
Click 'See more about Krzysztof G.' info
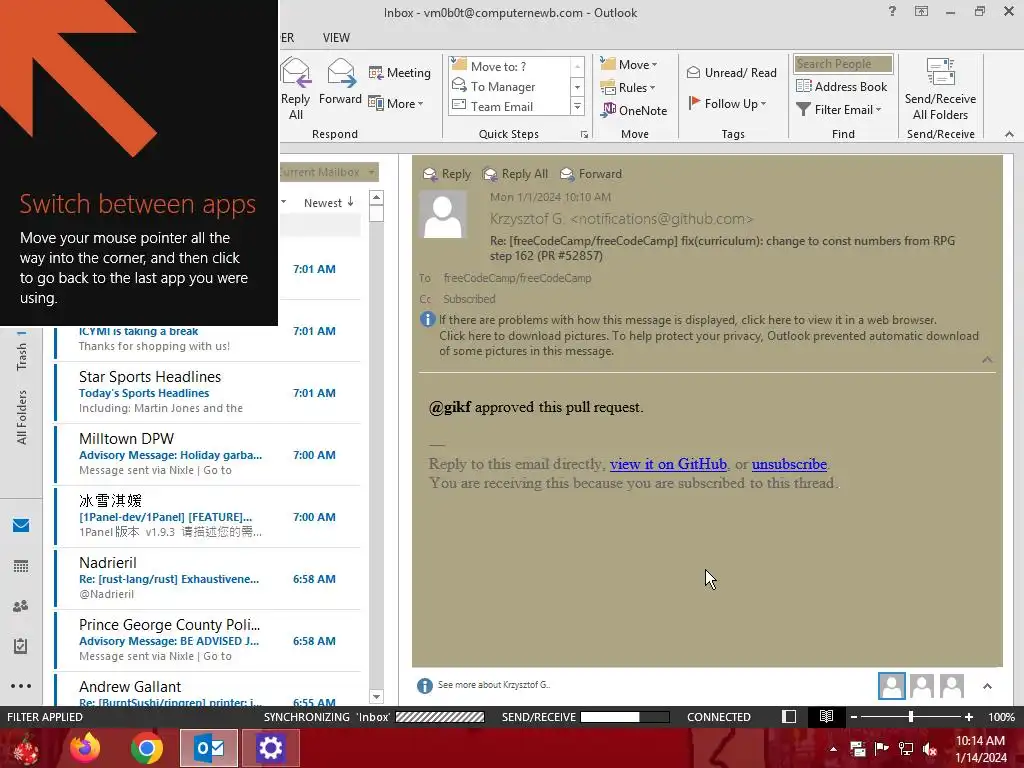click(x=494, y=684)
